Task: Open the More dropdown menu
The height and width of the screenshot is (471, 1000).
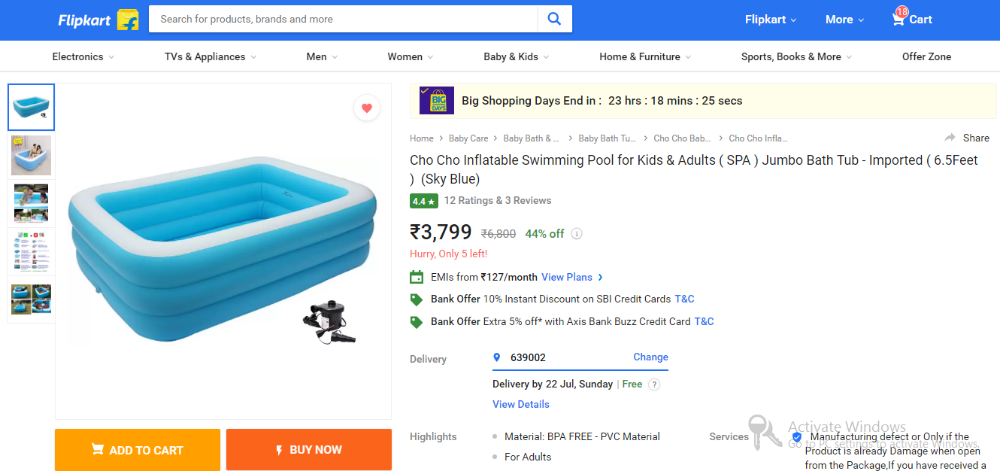Action: (x=845, y=19)
